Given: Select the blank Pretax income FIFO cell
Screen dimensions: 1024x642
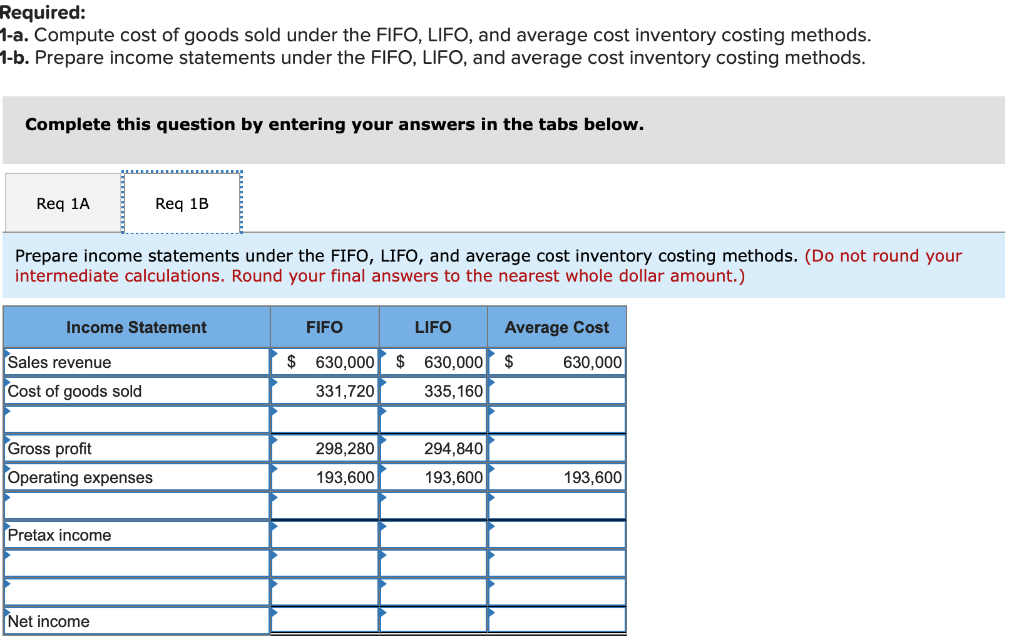Looking at the screenshot, I should click(324, 535).
